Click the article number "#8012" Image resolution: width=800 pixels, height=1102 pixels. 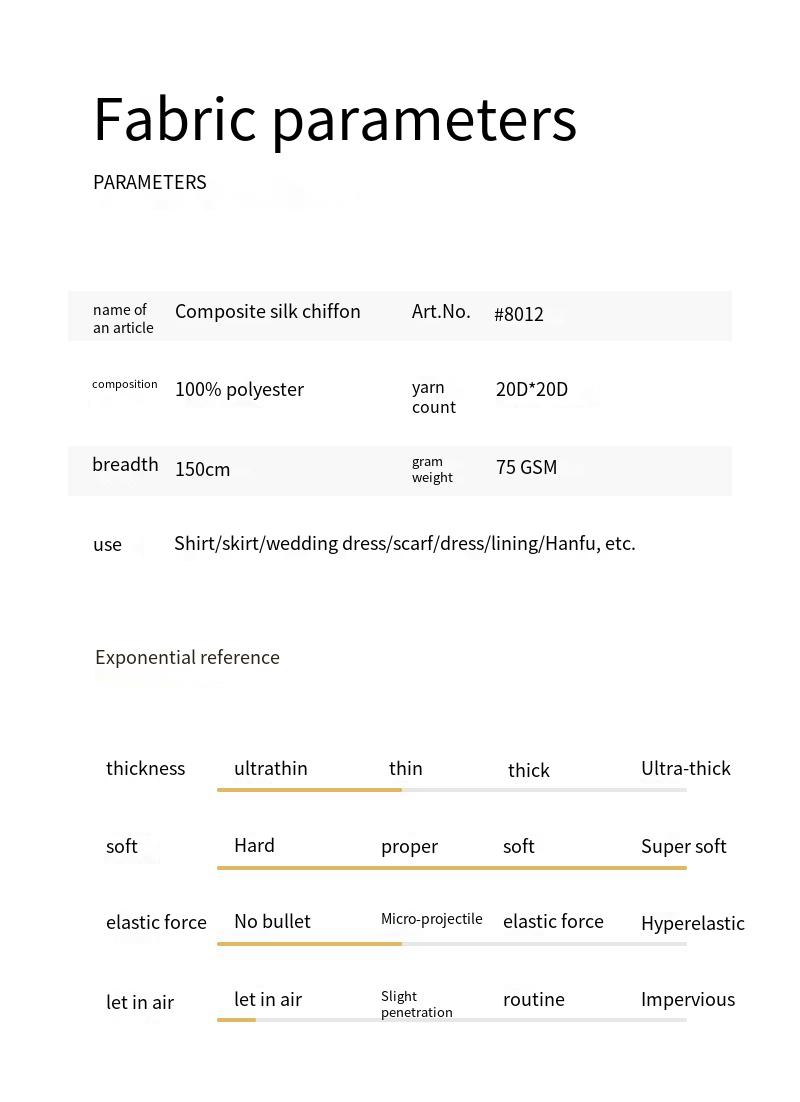[518, 314]
